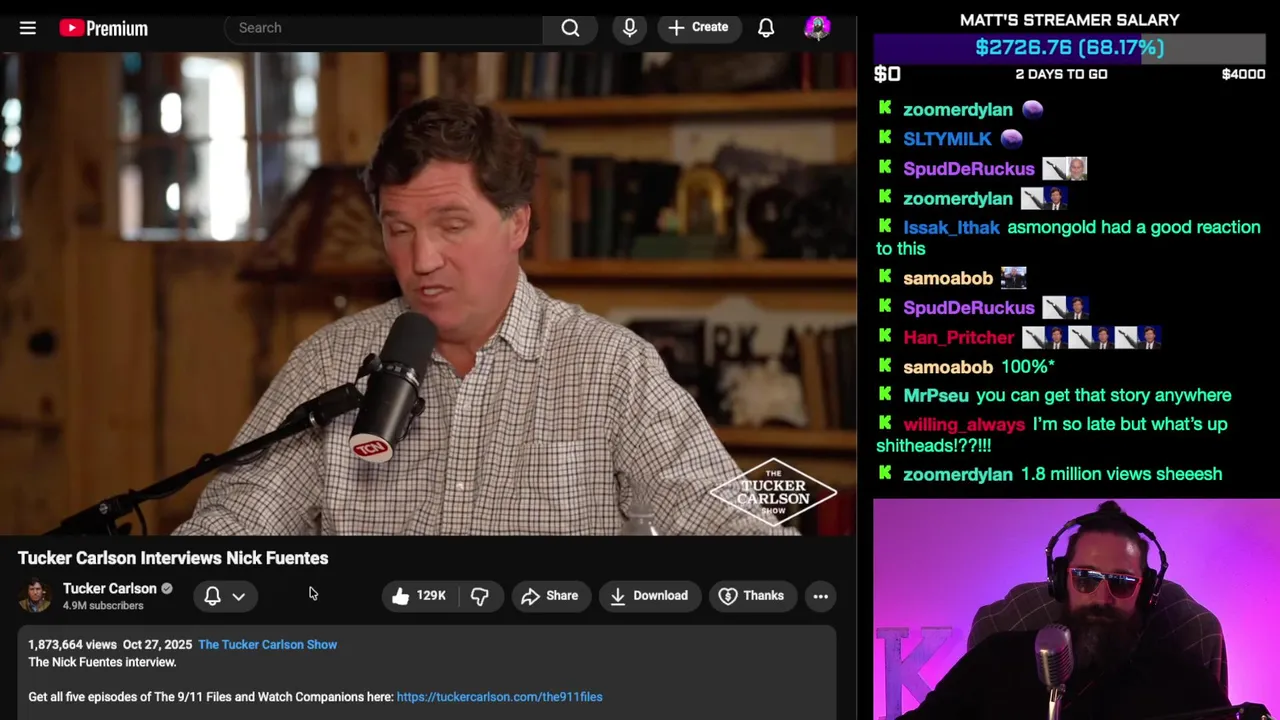Click the emote in samoabob's first message
This screenshot has width=1280, height=720.
click(x=1013, y=278)
